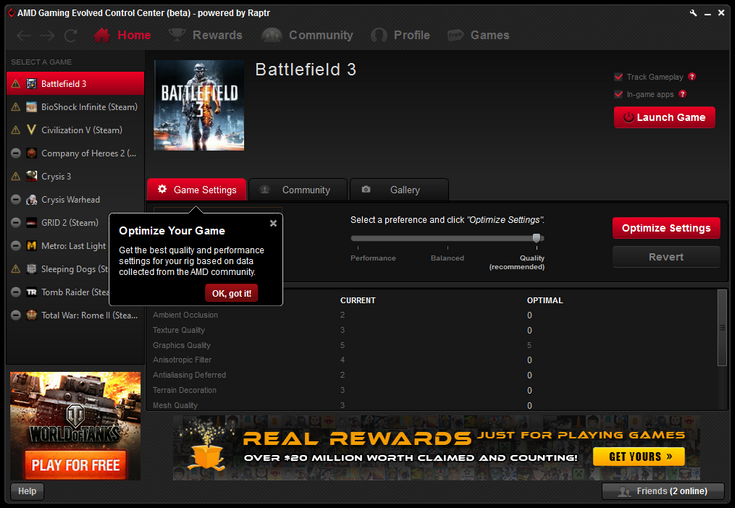Select Civilization V (Steam) in game list

click(75, 130)
